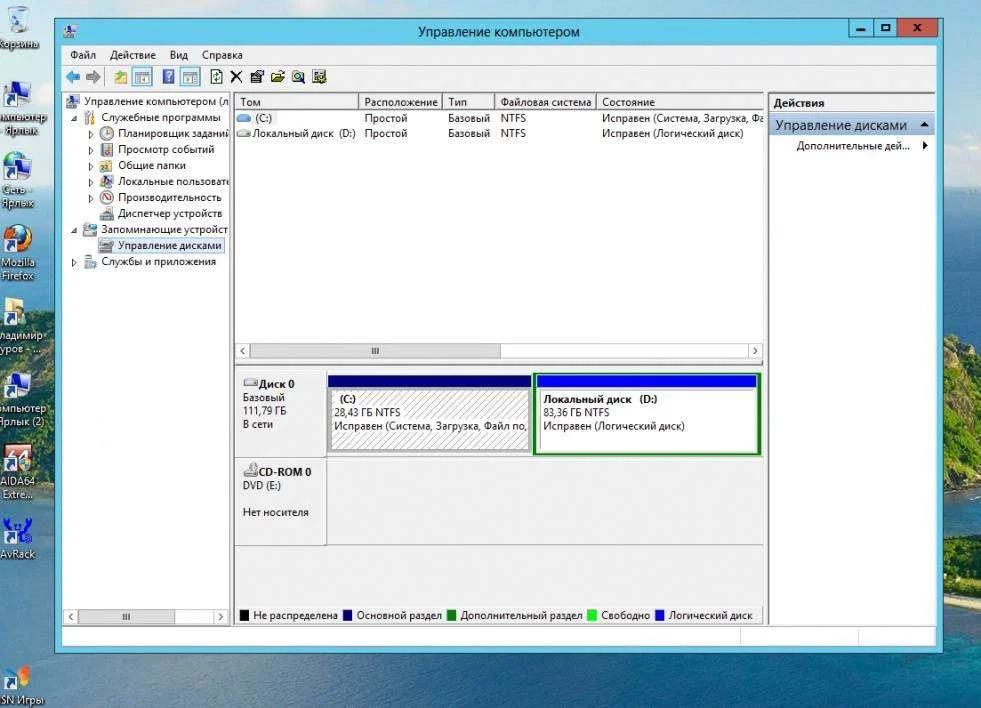Collapse the Запоминающие устройства node

click(74, 230)
